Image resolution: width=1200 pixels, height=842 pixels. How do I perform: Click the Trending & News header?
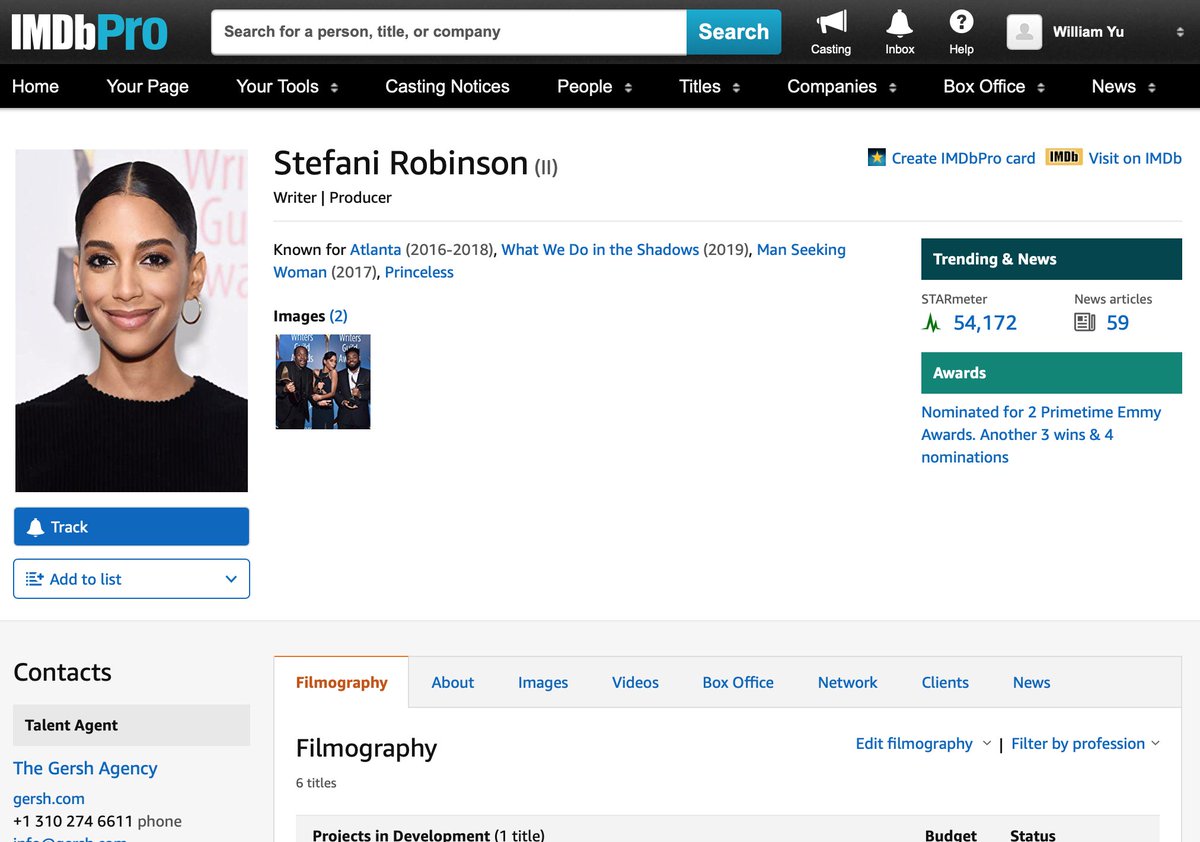click(1051, 259)
